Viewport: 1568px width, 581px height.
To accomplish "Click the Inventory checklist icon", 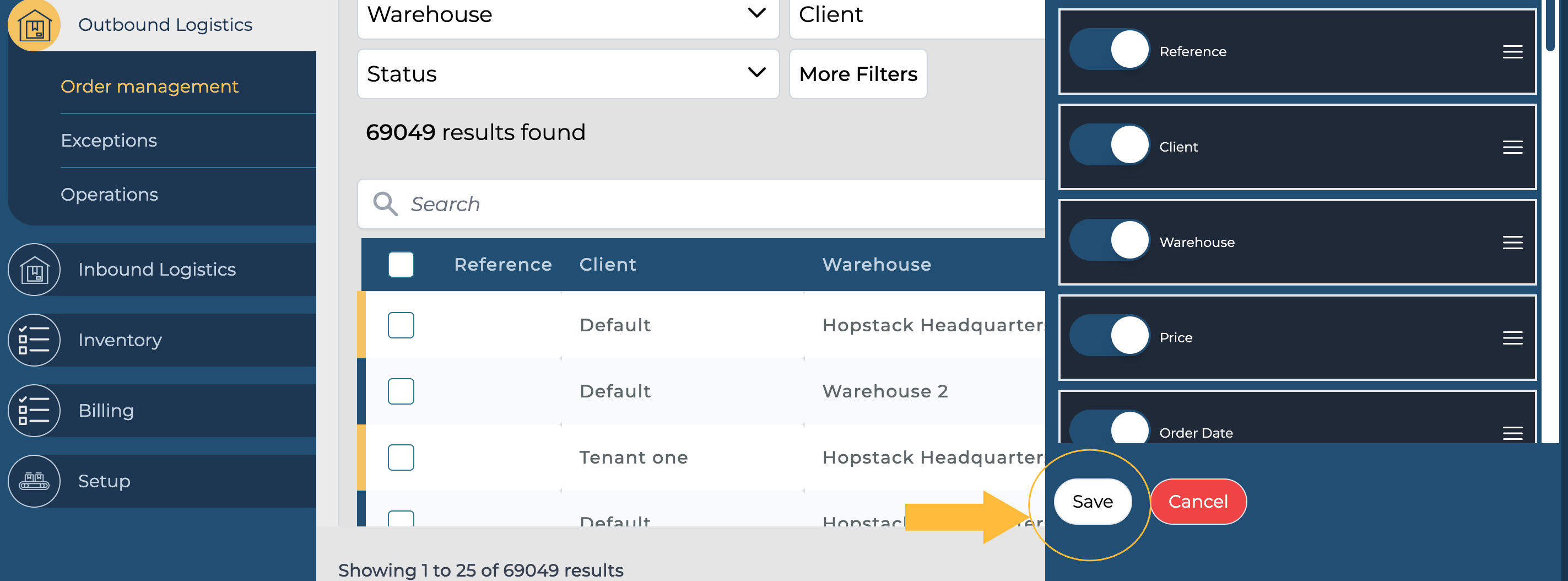I will click(34, 340).
